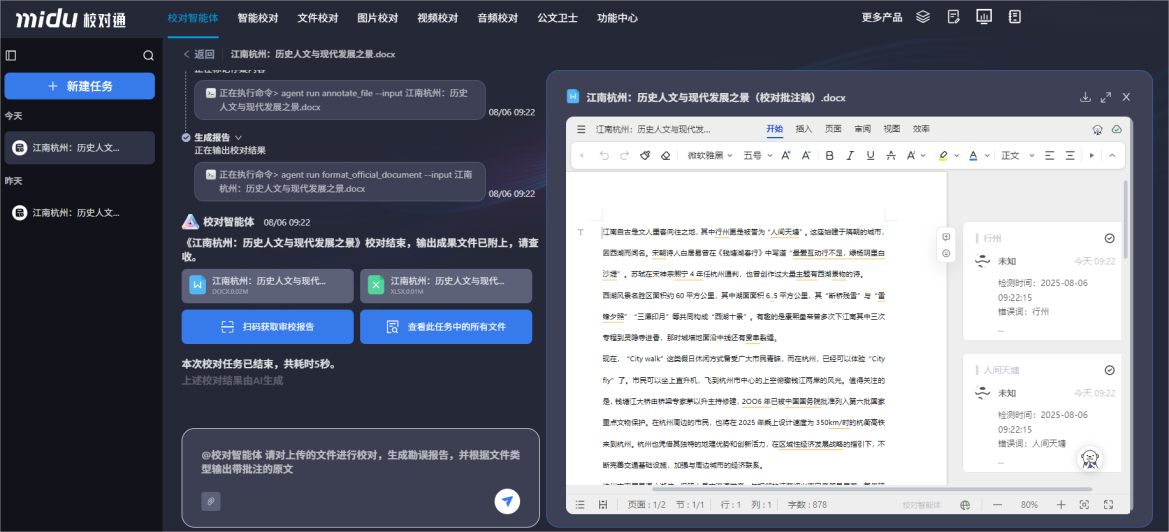Click the undo arrow in editor toolbar
The width and height of the screenshot is (1169, 532).
(x=605, y=156)
